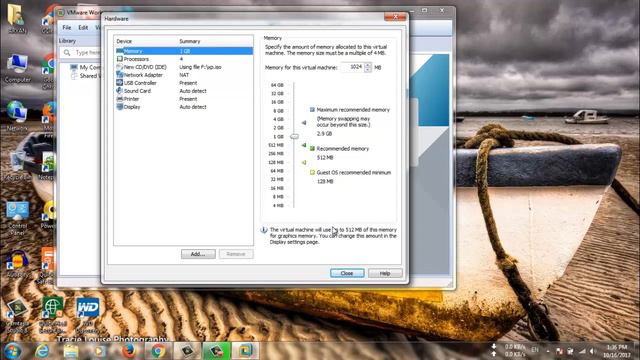Click the recommended memory green marker

(304, 145)
